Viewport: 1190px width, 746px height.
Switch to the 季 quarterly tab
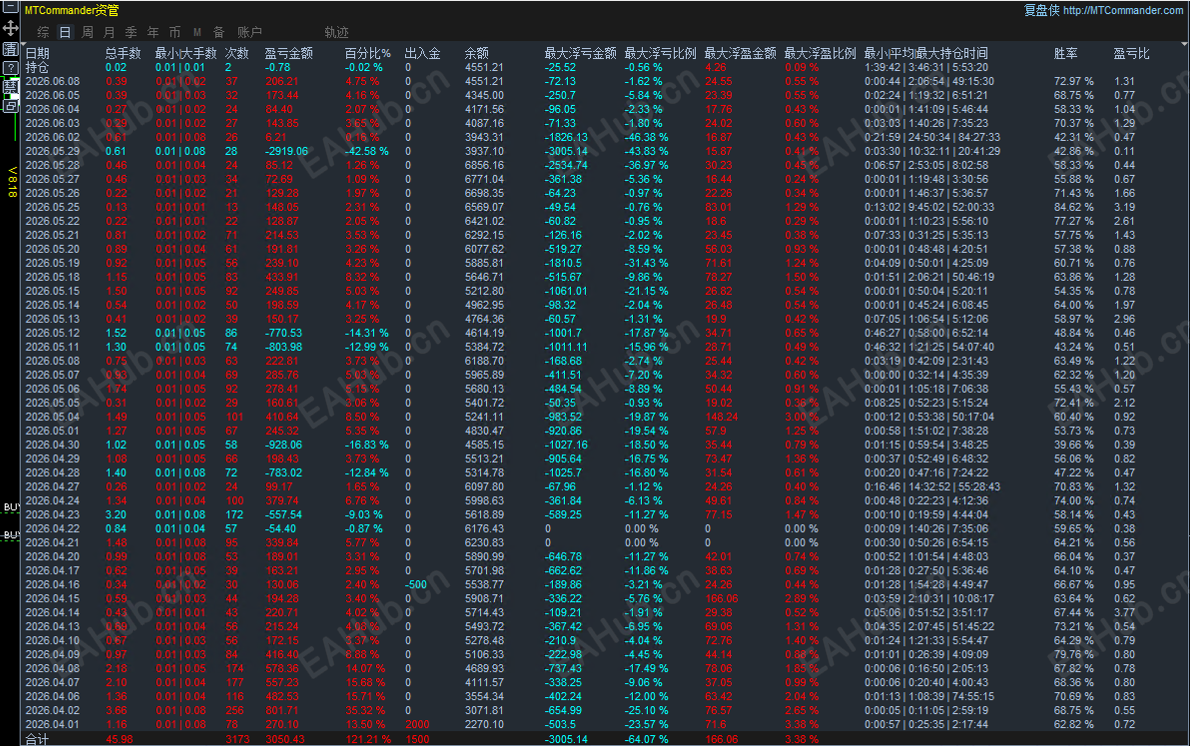131,32
